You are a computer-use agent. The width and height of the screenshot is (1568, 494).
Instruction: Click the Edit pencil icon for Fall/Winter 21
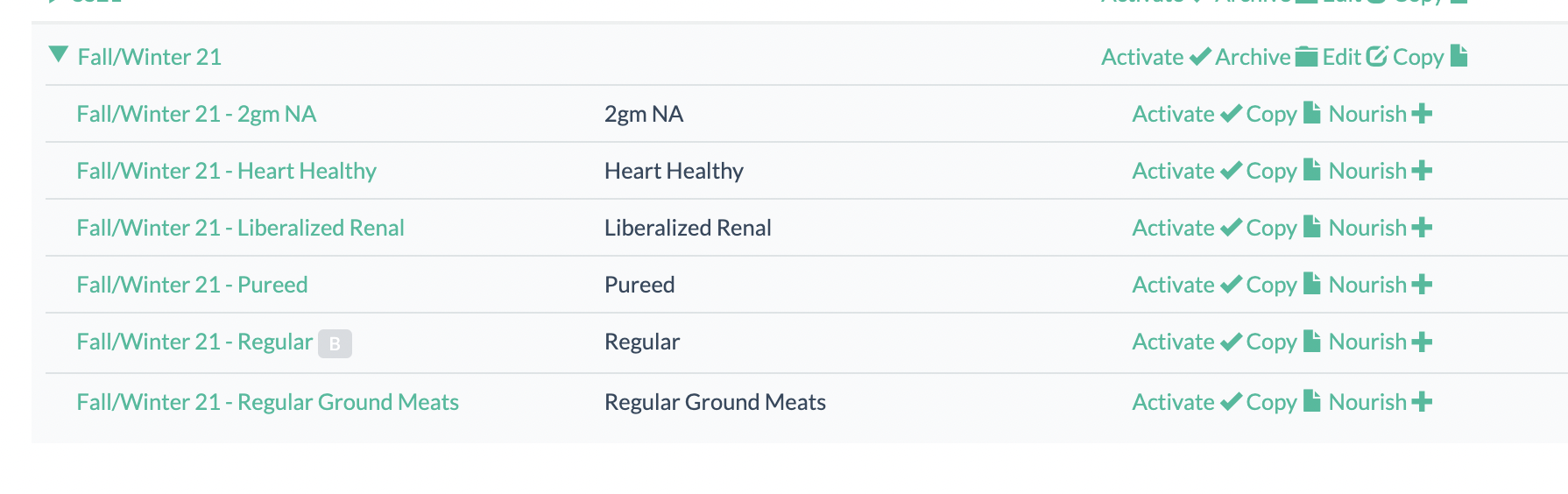point(1376,57)
